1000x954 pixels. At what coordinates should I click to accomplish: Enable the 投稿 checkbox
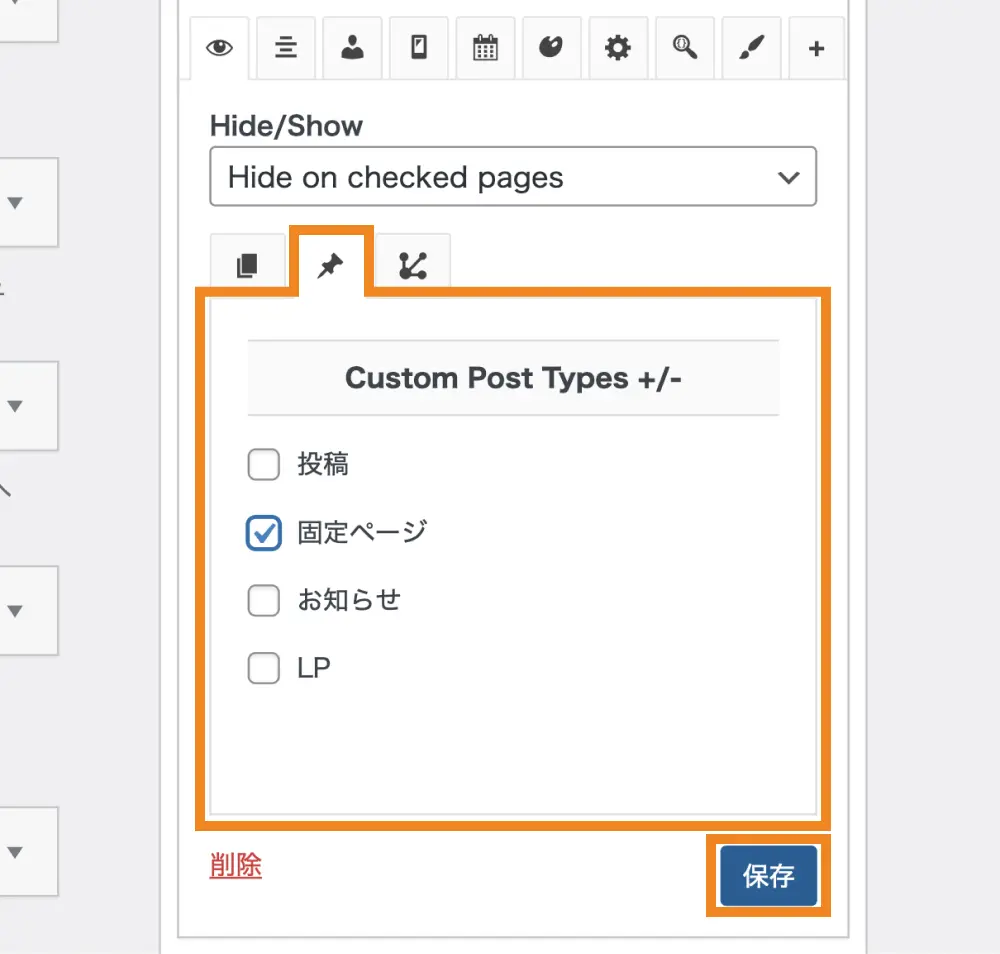coord(264,465)
